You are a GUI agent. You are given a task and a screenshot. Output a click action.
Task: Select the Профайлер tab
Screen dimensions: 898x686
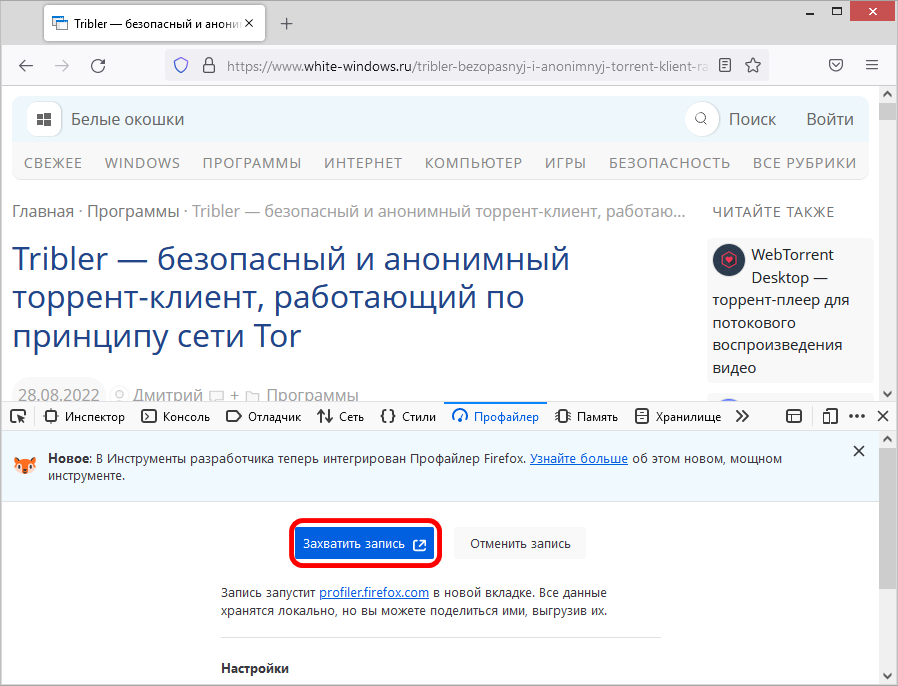pos(495,416)
